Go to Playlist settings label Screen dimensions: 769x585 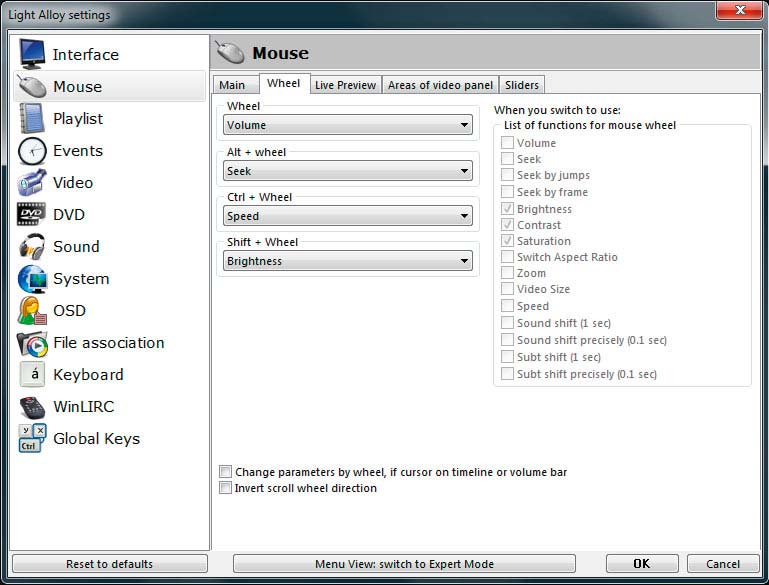pos(78,119)
